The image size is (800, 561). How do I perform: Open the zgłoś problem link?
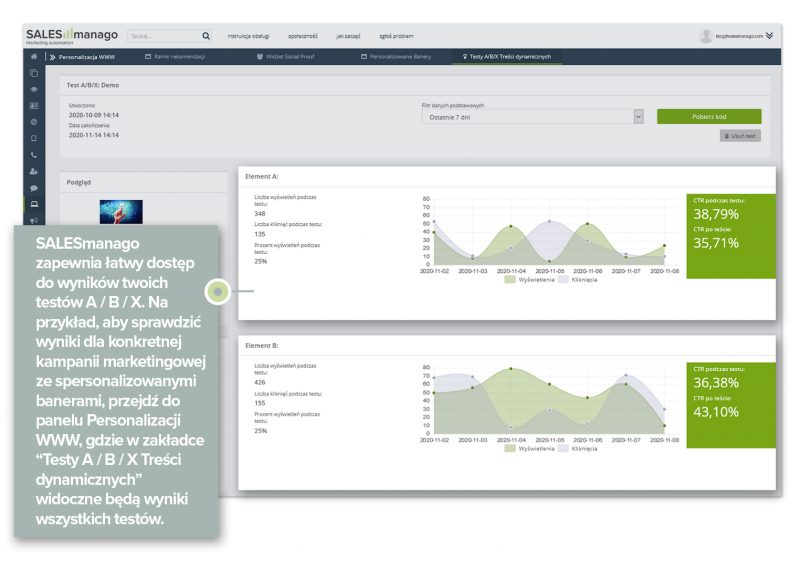[396, 36]
